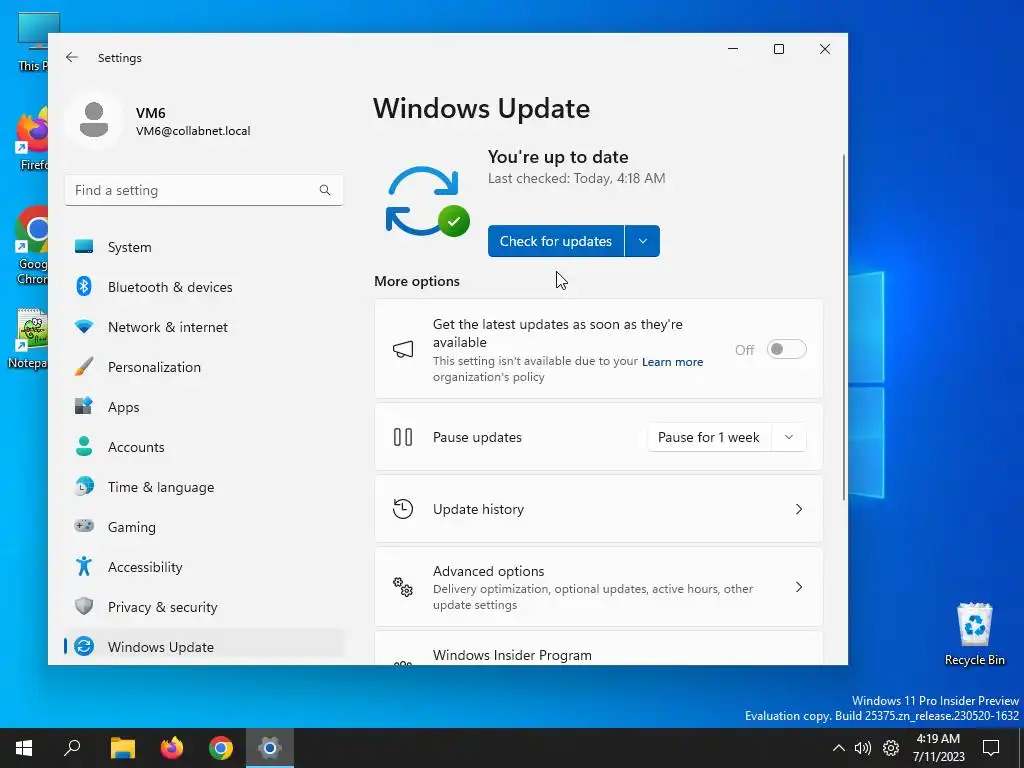Select System in the settings menu

click(204, 247)
